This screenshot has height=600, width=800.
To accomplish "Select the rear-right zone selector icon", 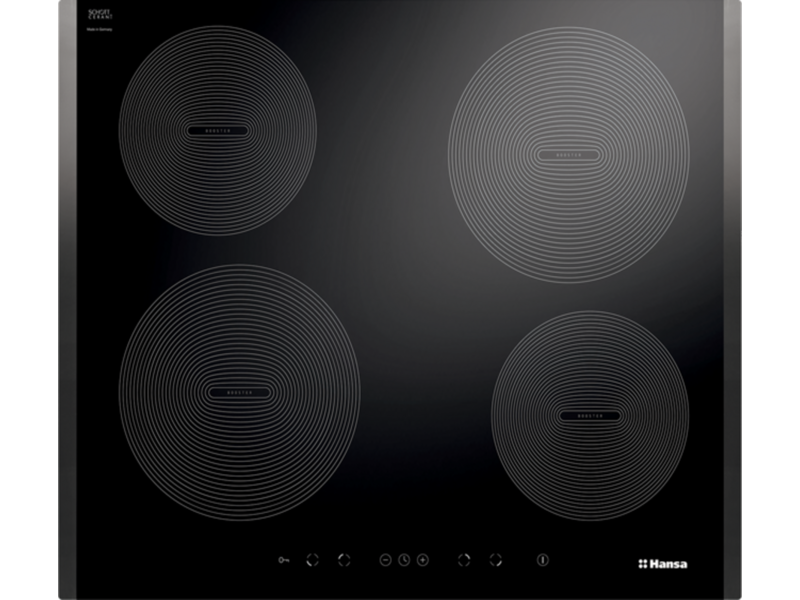I will click(x=464, y=560).
